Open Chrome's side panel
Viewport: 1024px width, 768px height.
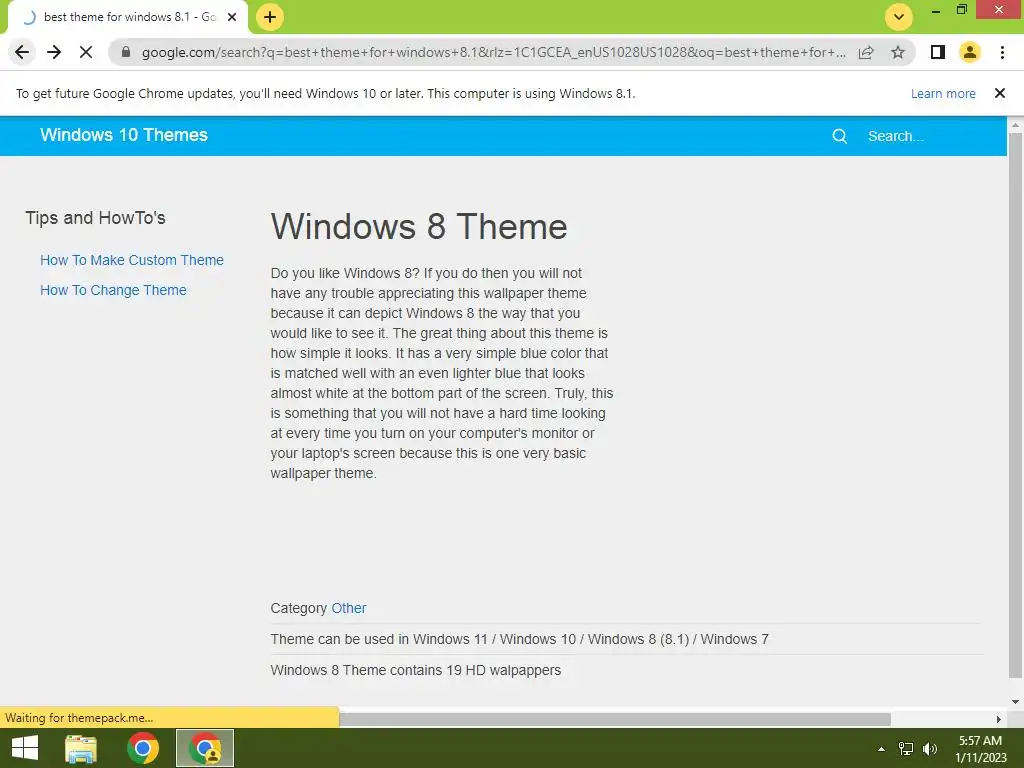pos(938,52)
